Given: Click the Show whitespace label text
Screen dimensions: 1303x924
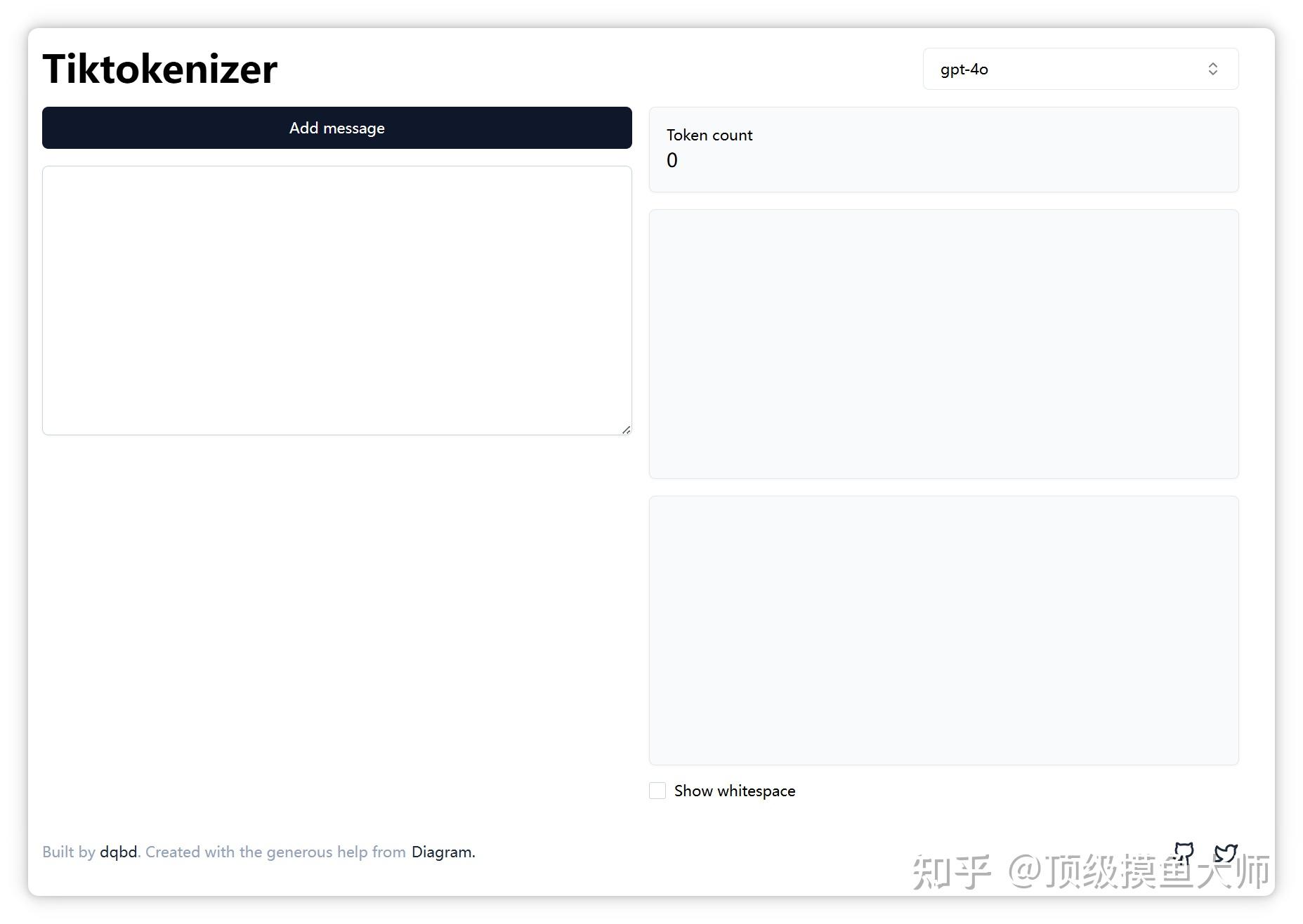Looking at the screenshot, I should pos(735,791).
